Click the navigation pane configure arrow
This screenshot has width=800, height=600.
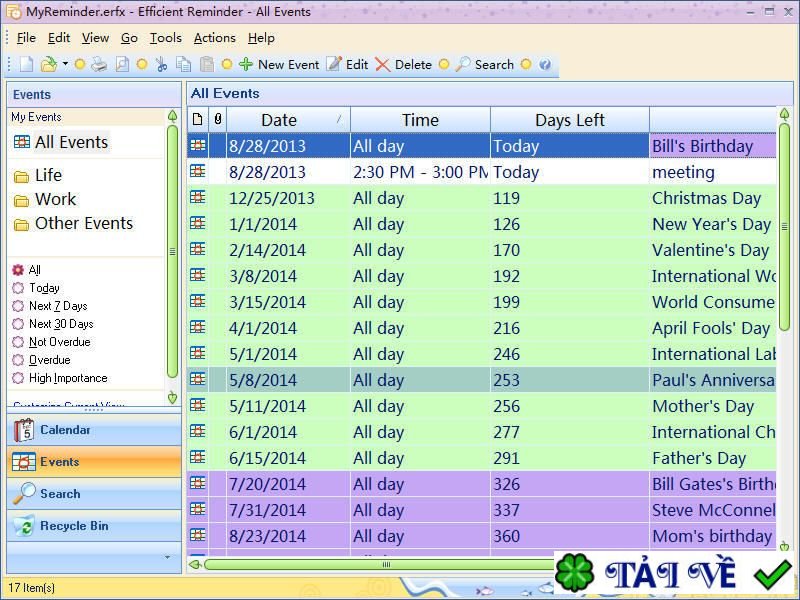pyautogui.click(x=168, y=557)
